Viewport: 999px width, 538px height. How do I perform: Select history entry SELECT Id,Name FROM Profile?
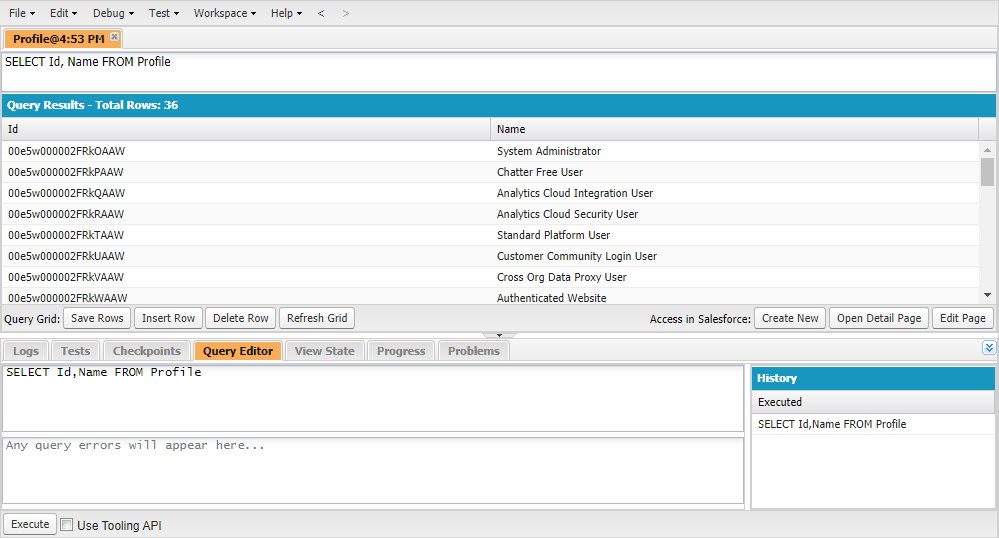coord(832,424)
